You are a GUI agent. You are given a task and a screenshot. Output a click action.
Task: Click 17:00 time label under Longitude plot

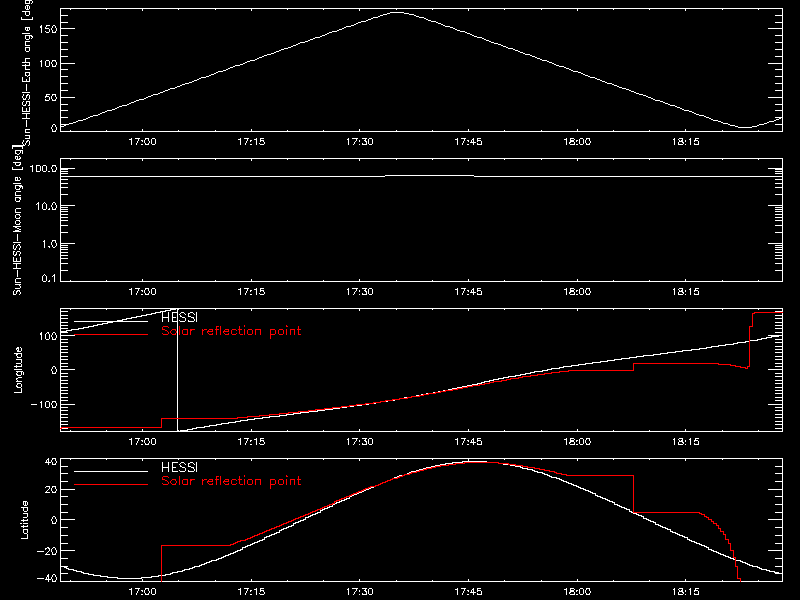[x=142, y=442]
